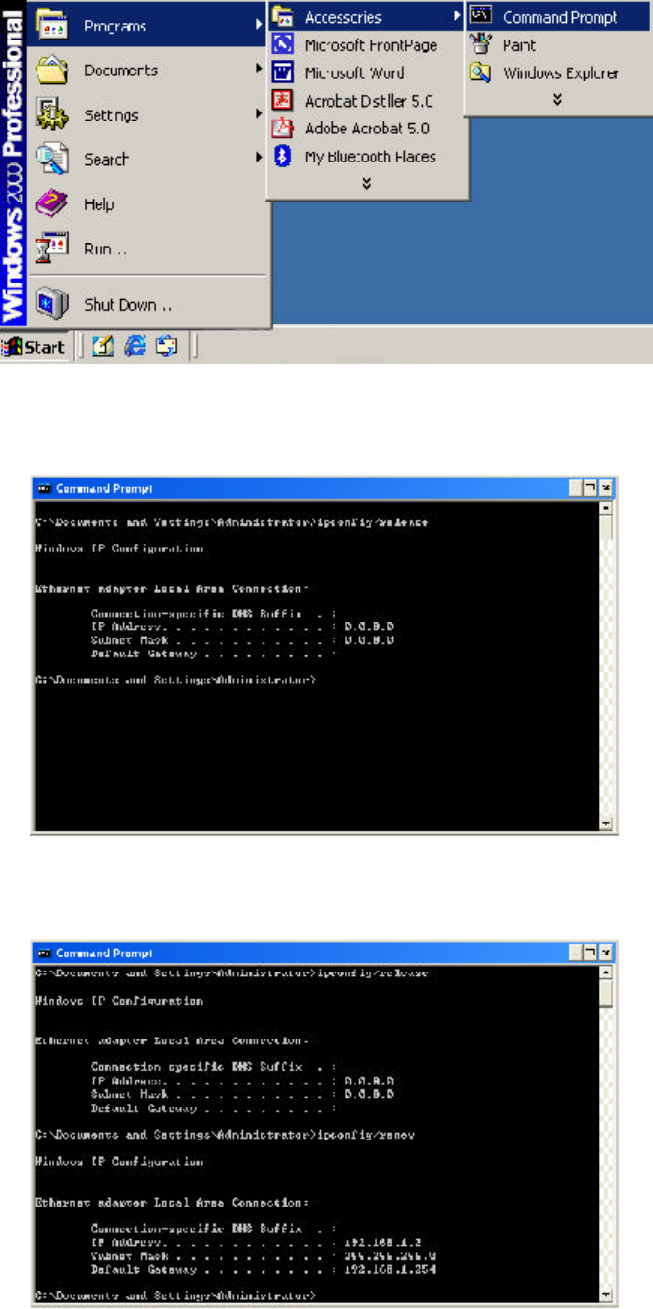Minimize the release-only Command Prompt window
The width and height of the screenshot is (653, 1309).
576,489
